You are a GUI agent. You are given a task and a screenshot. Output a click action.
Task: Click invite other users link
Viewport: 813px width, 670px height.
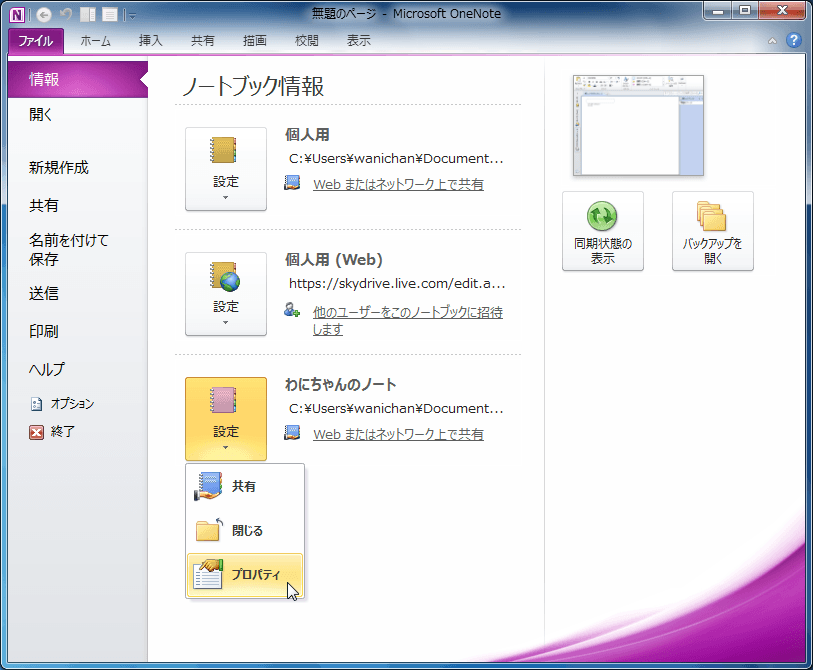pos(408,320)
